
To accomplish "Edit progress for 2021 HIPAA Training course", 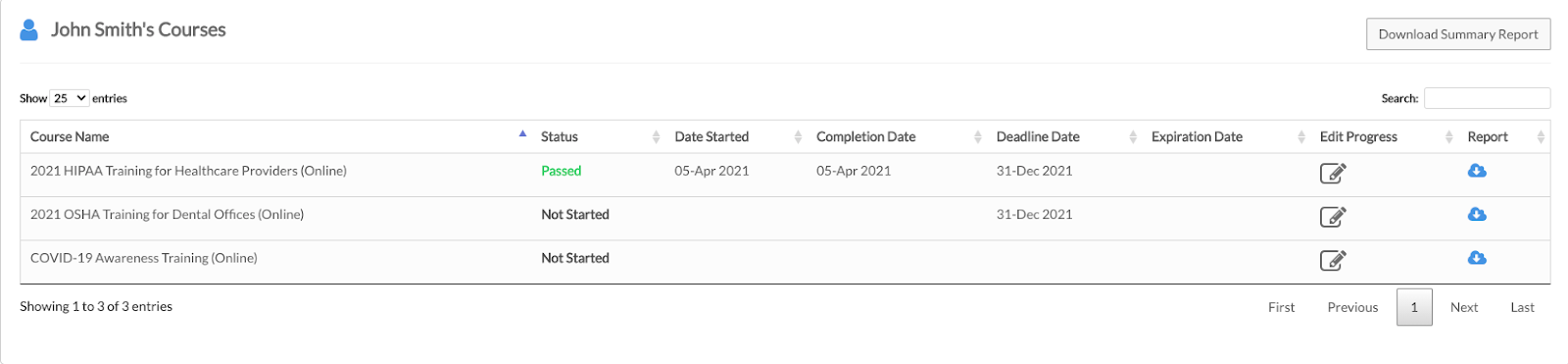I will [x=1333, y=174].
